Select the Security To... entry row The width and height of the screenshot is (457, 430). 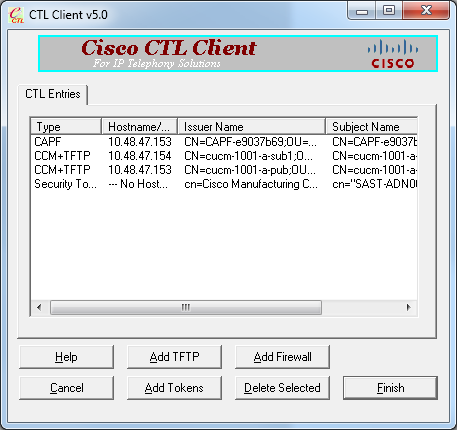click(224, 184)
